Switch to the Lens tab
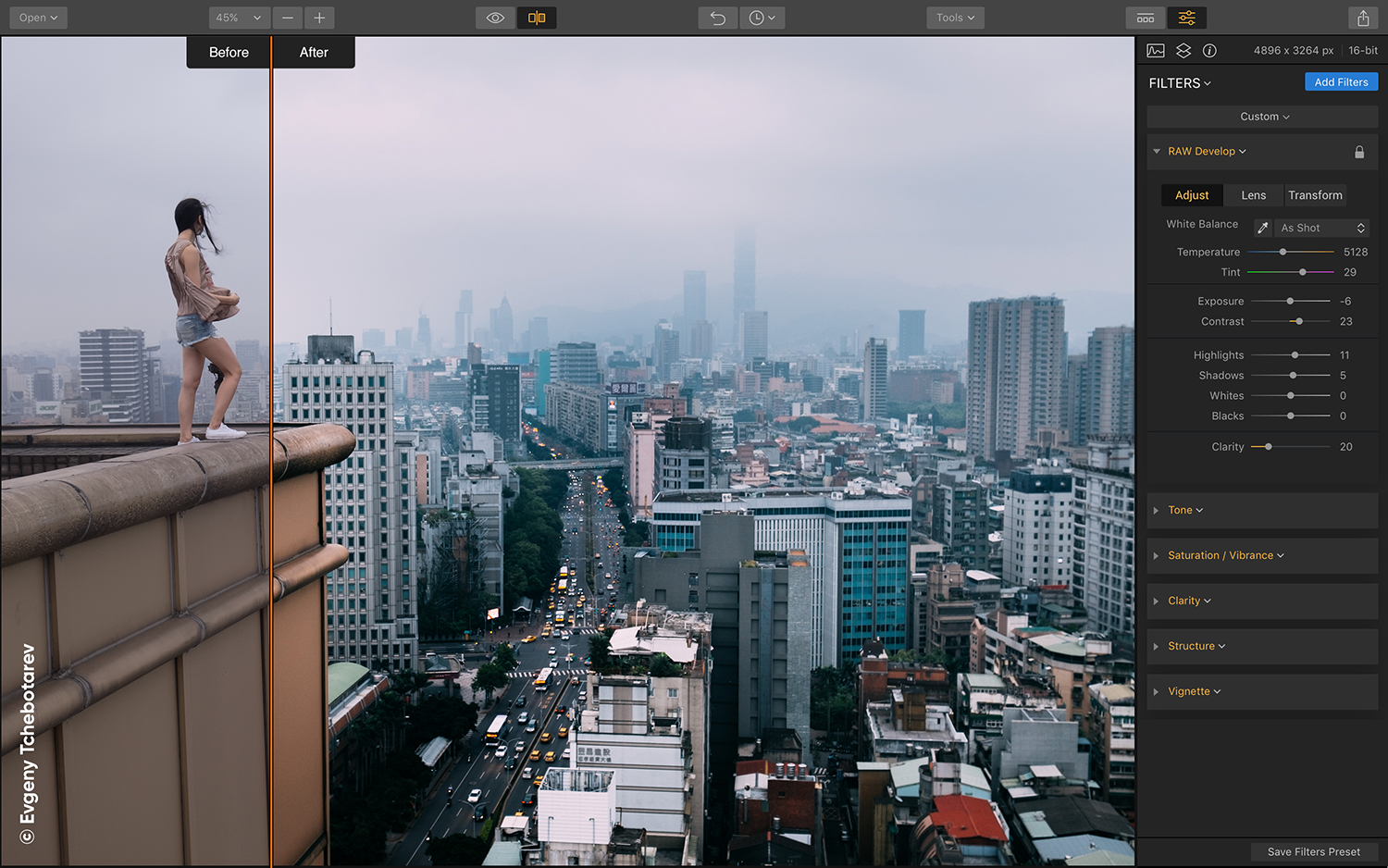 pyautogui.click(x=1254, y=195)
